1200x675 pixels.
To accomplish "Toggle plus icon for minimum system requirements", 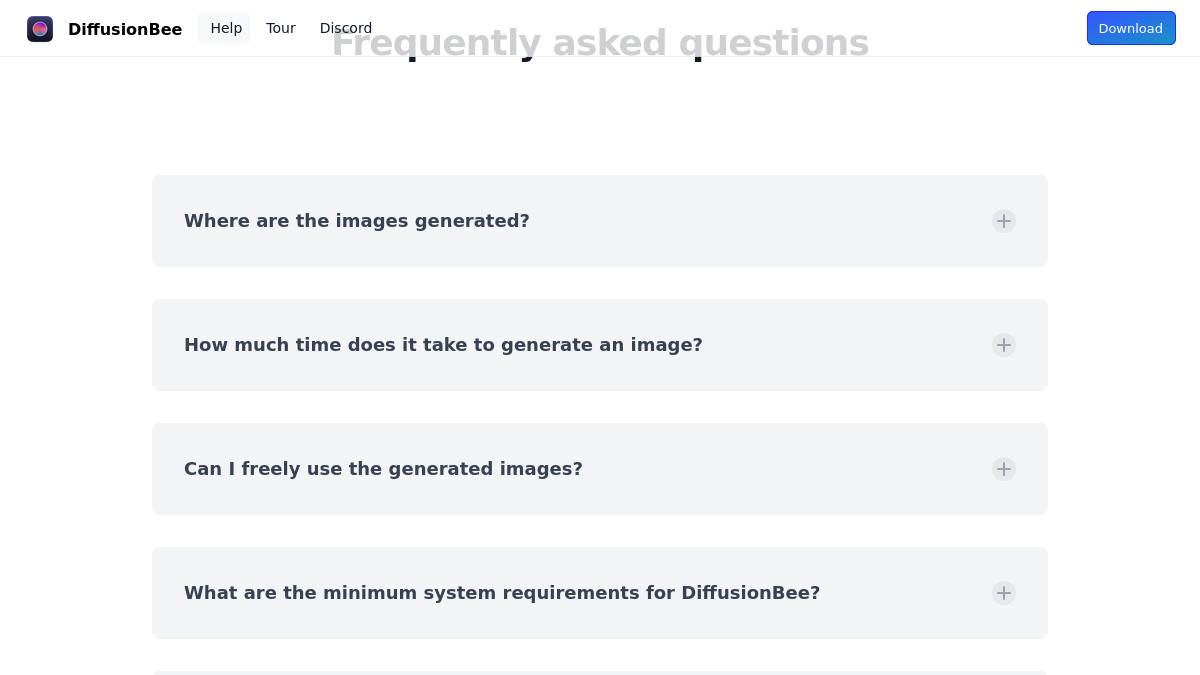I will point(1004,593).
